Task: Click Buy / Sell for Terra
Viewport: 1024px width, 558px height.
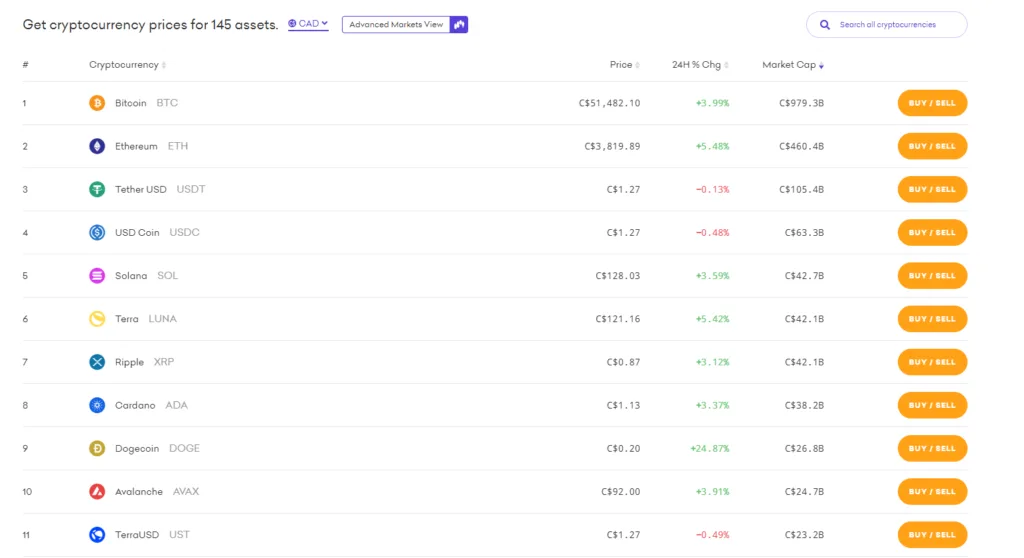Action: tap(932, 319)
